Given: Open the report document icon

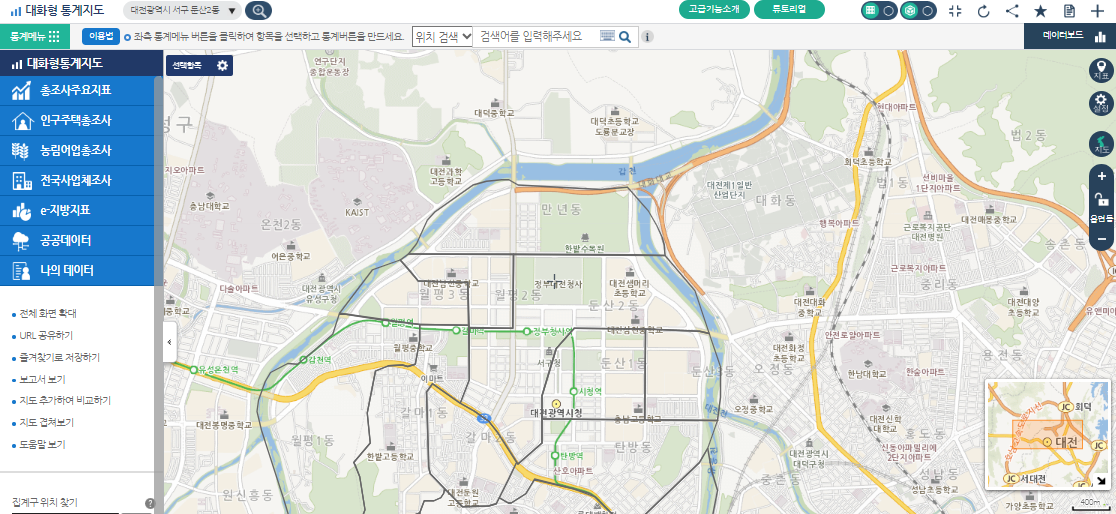Looking at the screenshot, I should tap(1069, 11).
